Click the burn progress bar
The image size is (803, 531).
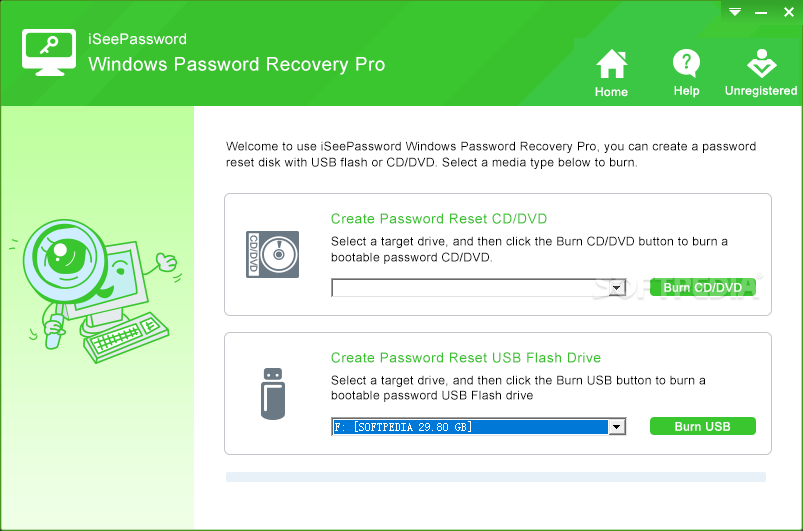(496, 477)
